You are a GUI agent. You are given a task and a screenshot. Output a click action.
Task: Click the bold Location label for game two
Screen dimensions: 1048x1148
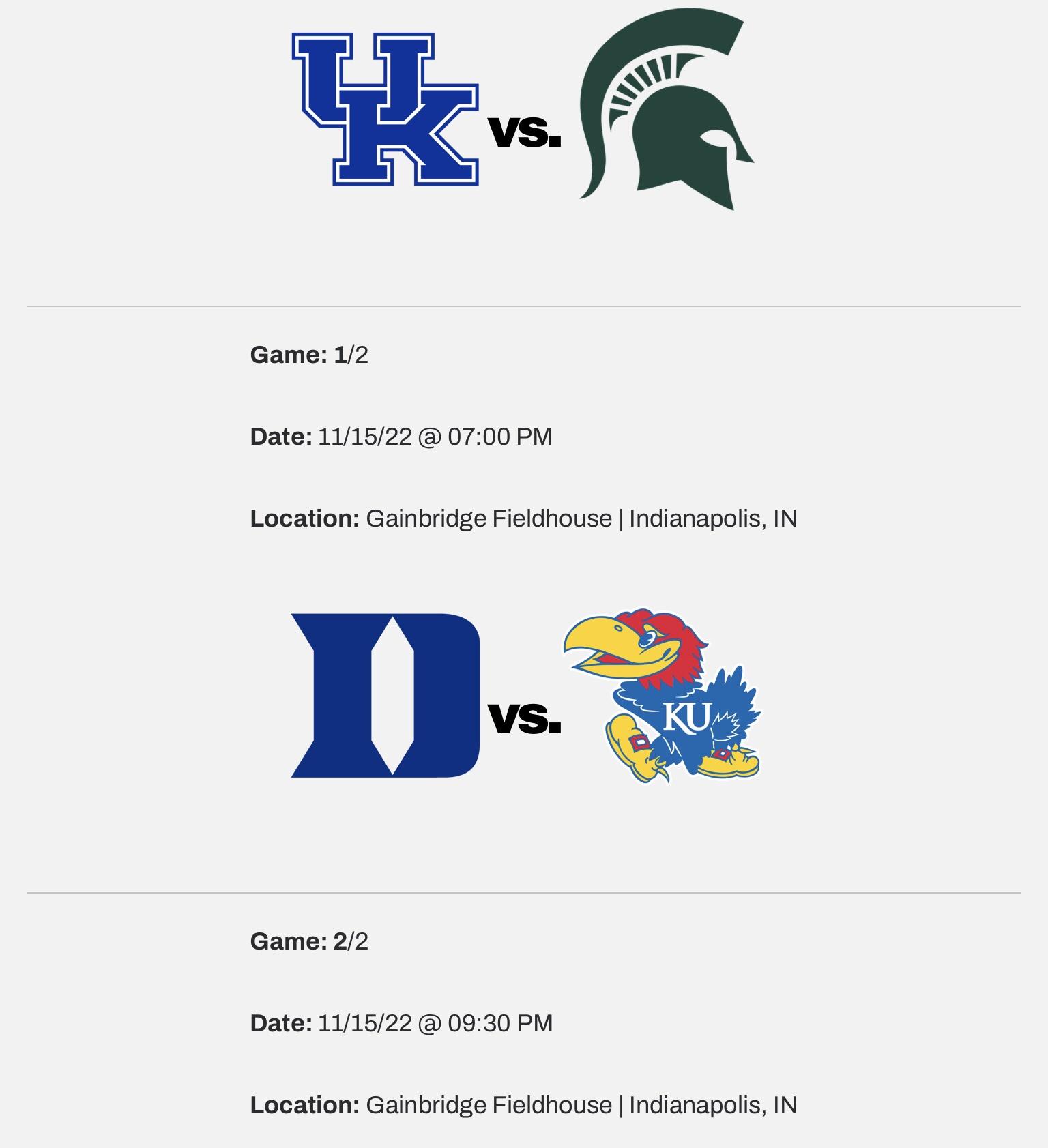coord(304,1105)
